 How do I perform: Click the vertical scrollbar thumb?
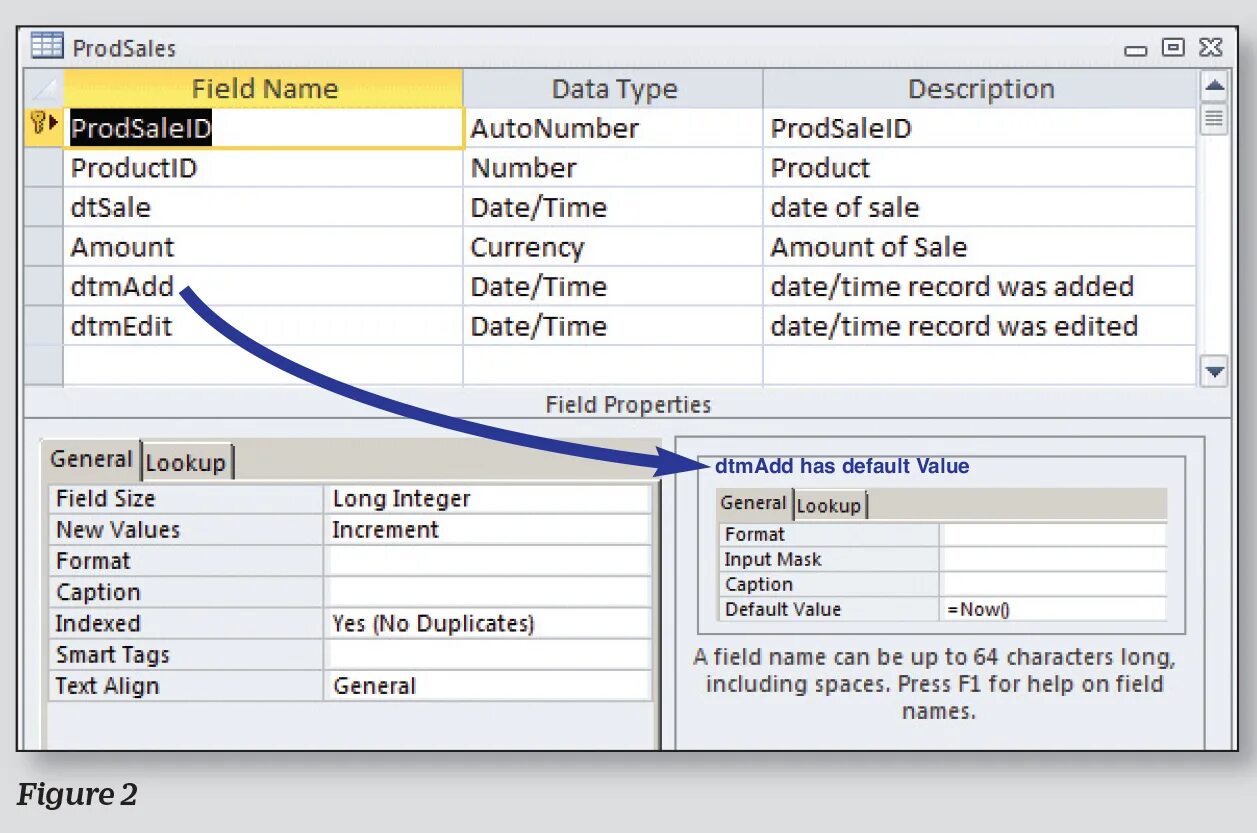tap(1214, 118)
